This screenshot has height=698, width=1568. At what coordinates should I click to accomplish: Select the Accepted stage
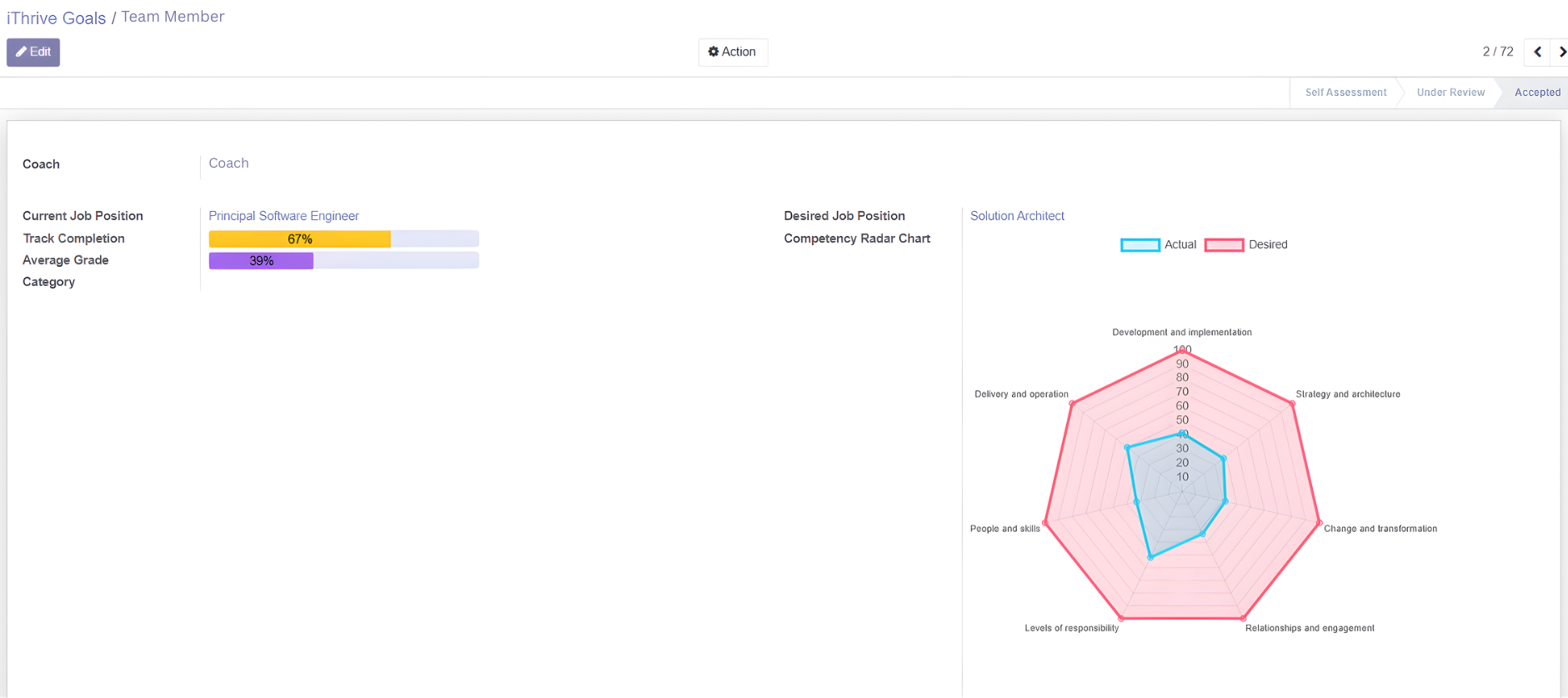click(1536, 93)
